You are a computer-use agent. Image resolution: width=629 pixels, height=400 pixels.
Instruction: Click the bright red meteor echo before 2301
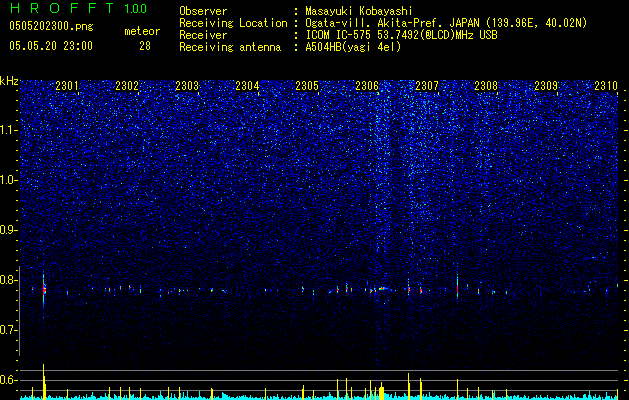pos(44,289)
